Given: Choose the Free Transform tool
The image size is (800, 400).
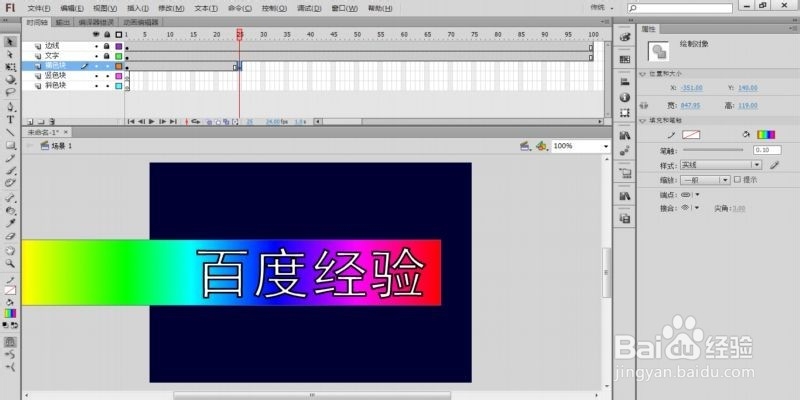Looking at the screenshot, I should (10, 67).
